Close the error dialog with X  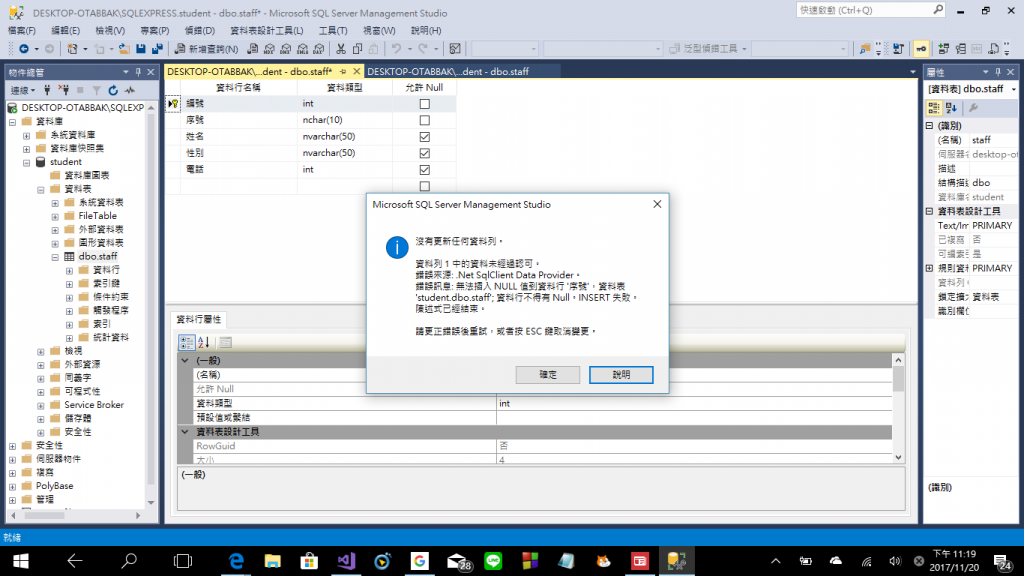point(657,204)
